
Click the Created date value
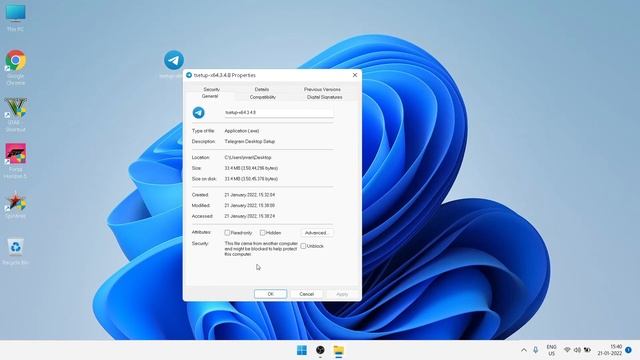point(250,195)
